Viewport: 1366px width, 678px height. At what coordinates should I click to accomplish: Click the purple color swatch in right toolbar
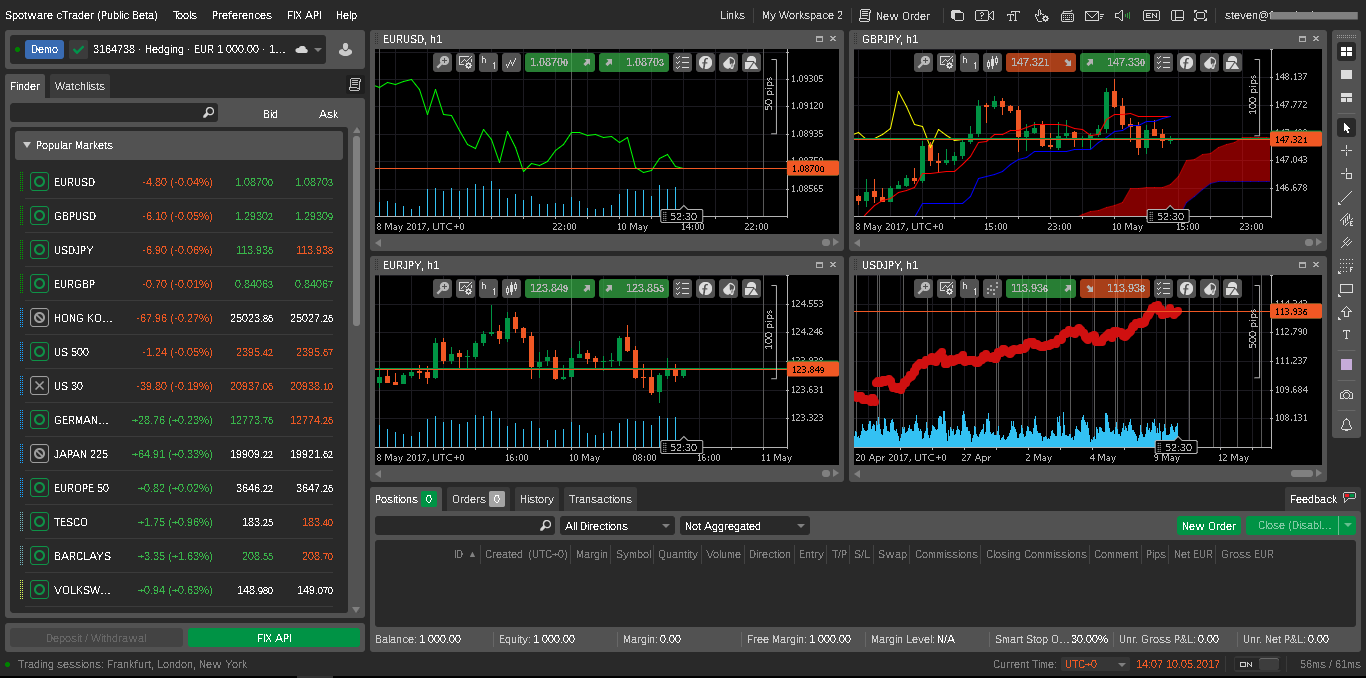pyautogui.click(x=1345, y=364)
